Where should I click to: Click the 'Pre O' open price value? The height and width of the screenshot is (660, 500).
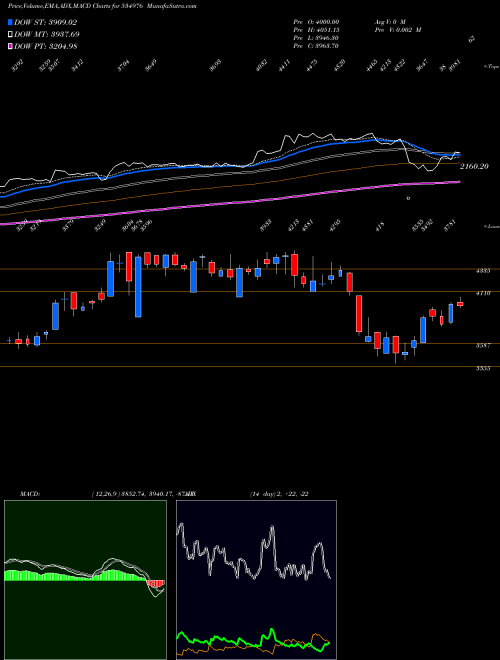316,21
